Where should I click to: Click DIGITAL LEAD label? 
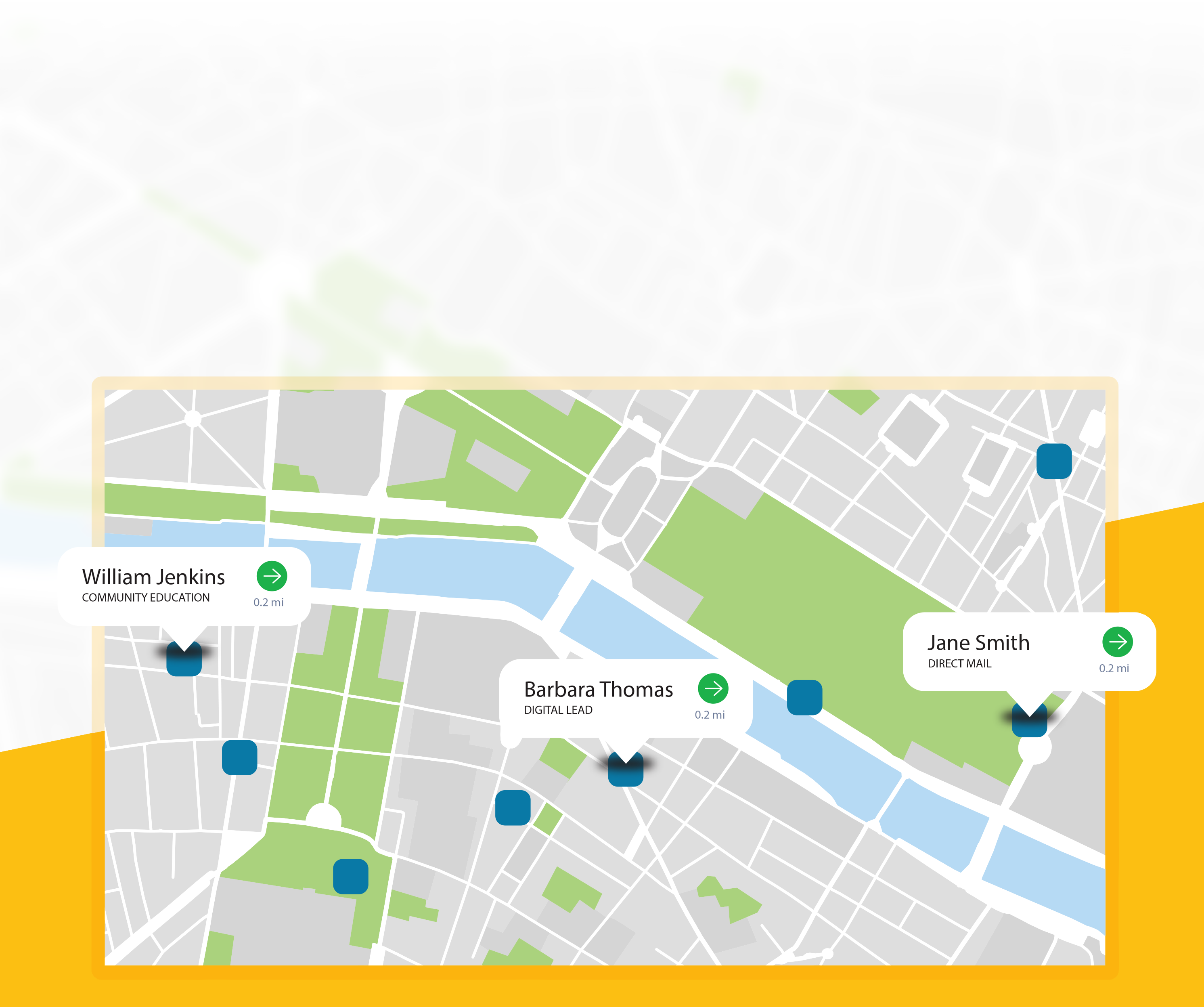pos(559,710)
